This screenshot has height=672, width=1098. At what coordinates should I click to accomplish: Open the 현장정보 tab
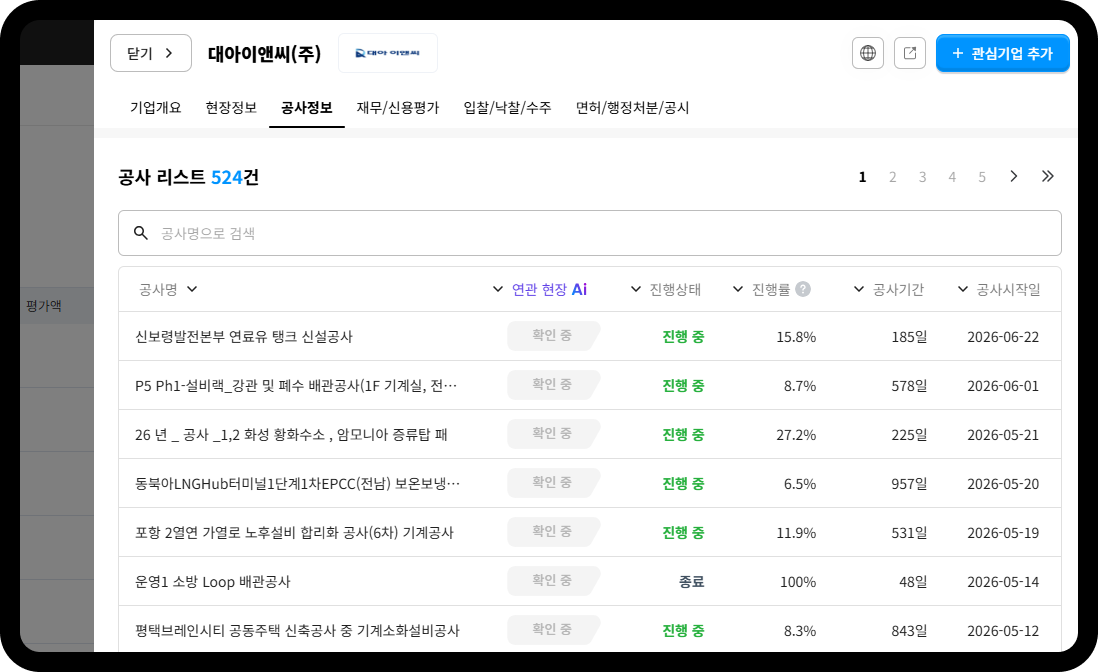coord(231,108)
